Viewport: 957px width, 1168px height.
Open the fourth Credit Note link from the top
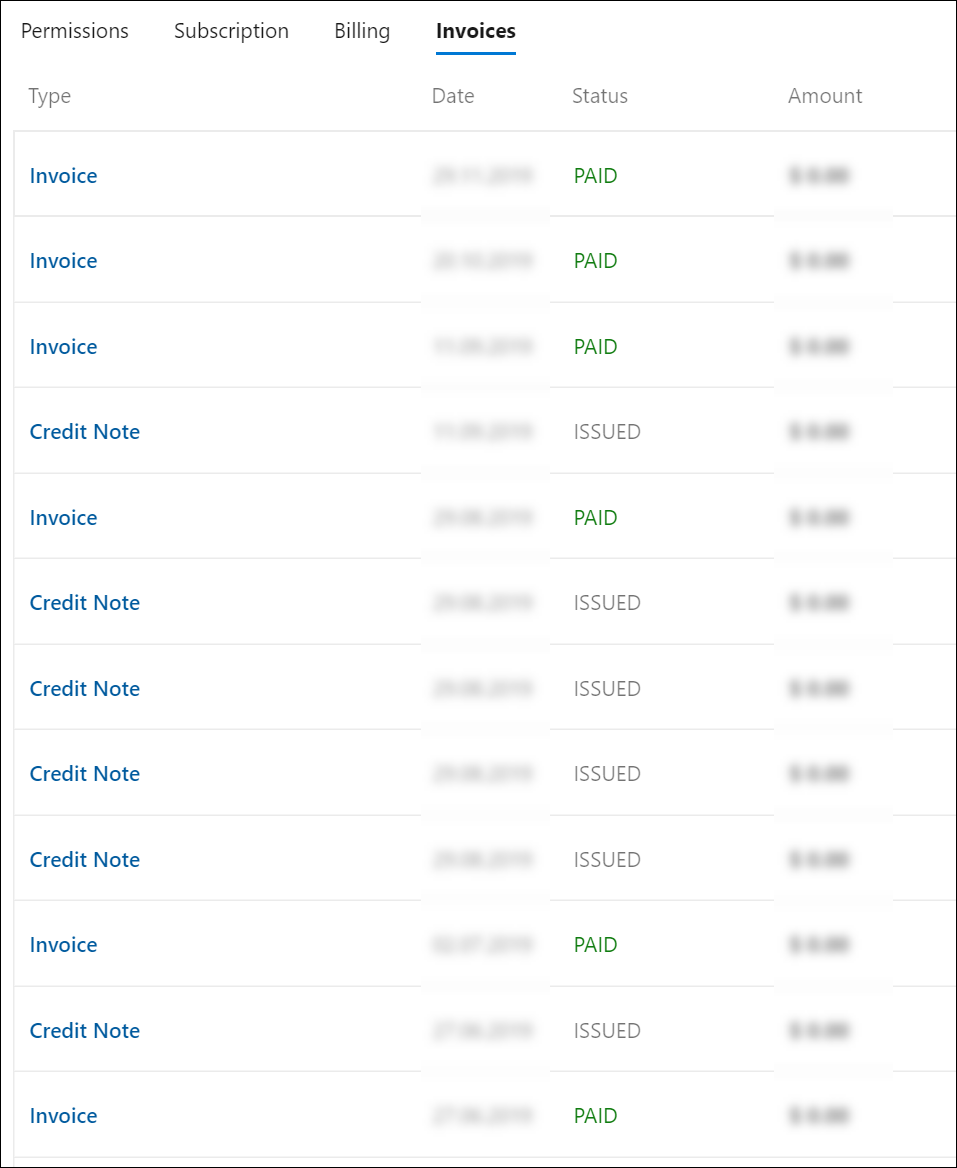[x=85, y=774]
